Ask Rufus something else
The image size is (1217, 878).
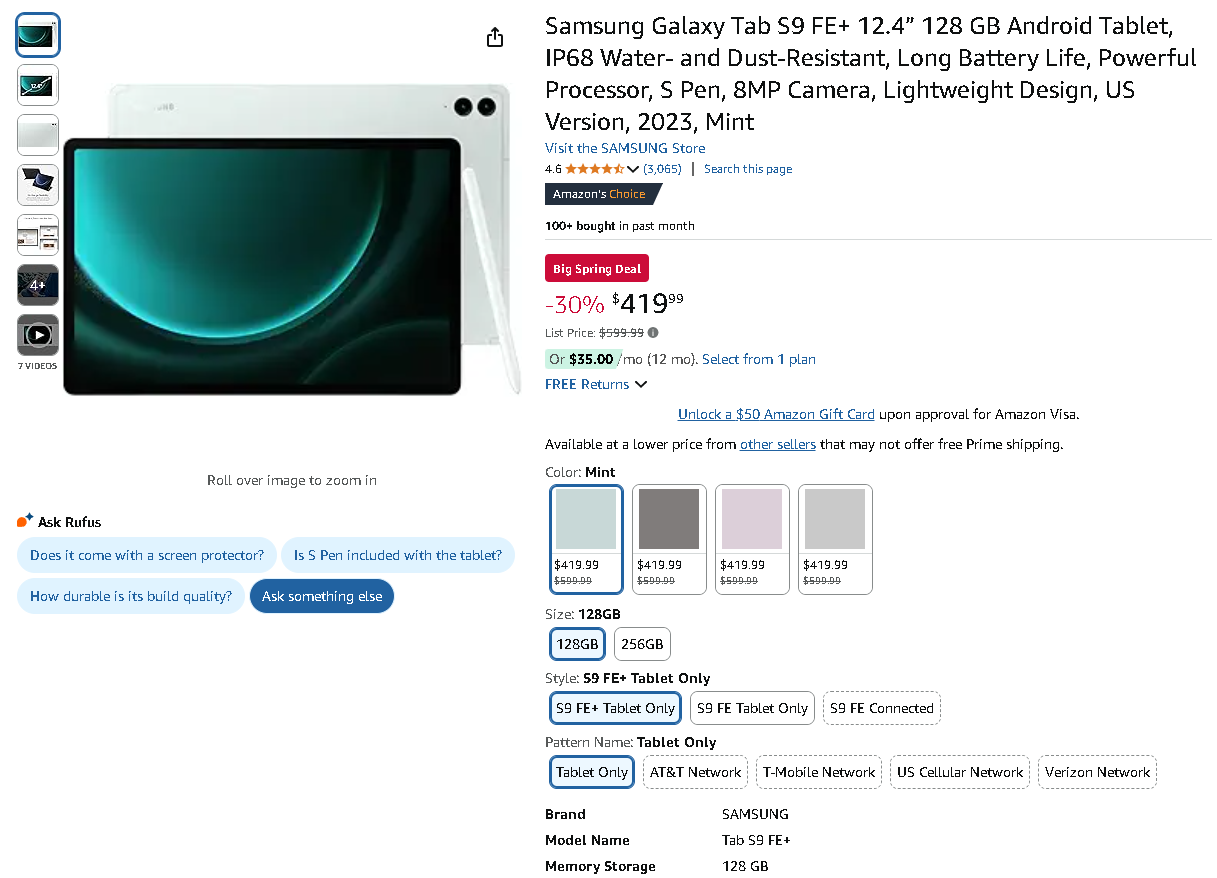(321, 594)
